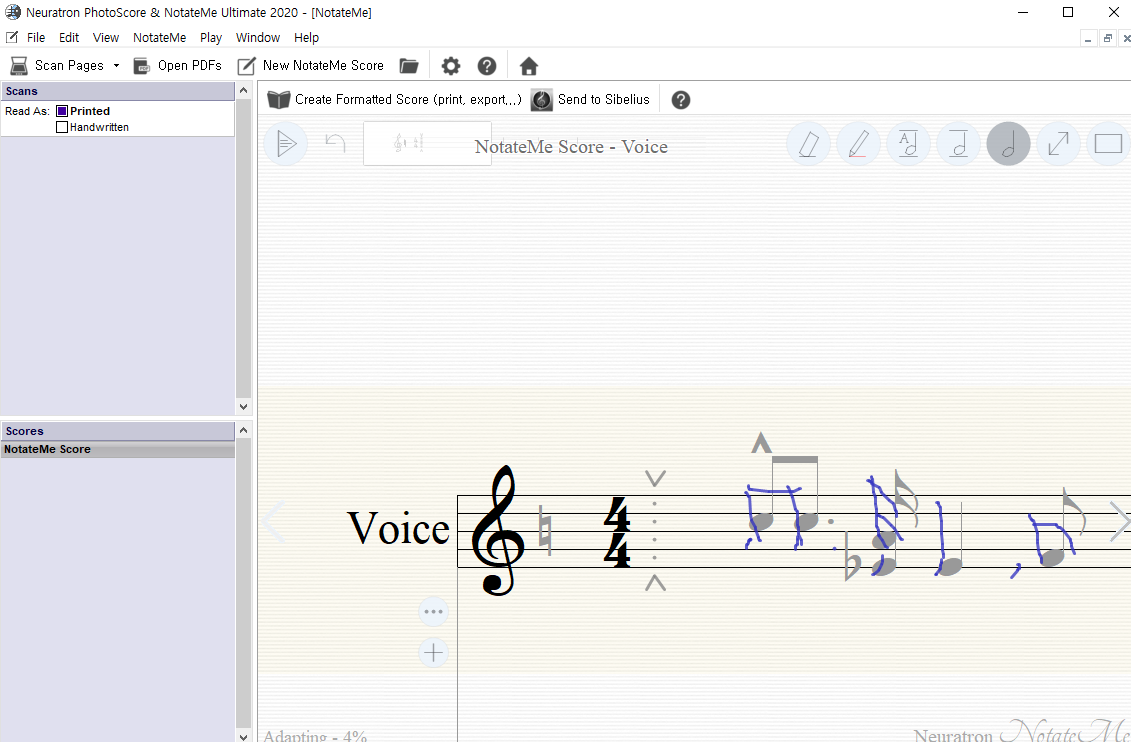
Task: Click the Voice instrument label
Action: click(x=398, y=529)
